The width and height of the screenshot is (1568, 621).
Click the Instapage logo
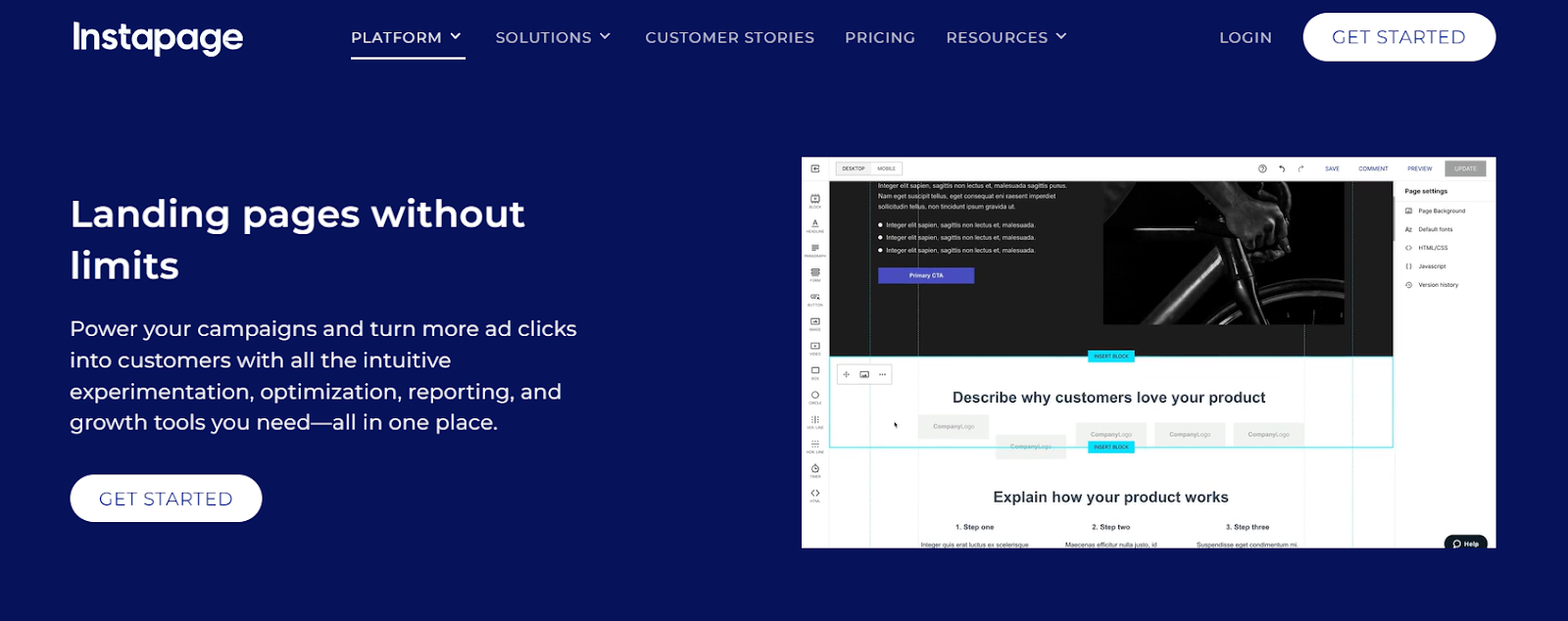click(x=158, y=37)
